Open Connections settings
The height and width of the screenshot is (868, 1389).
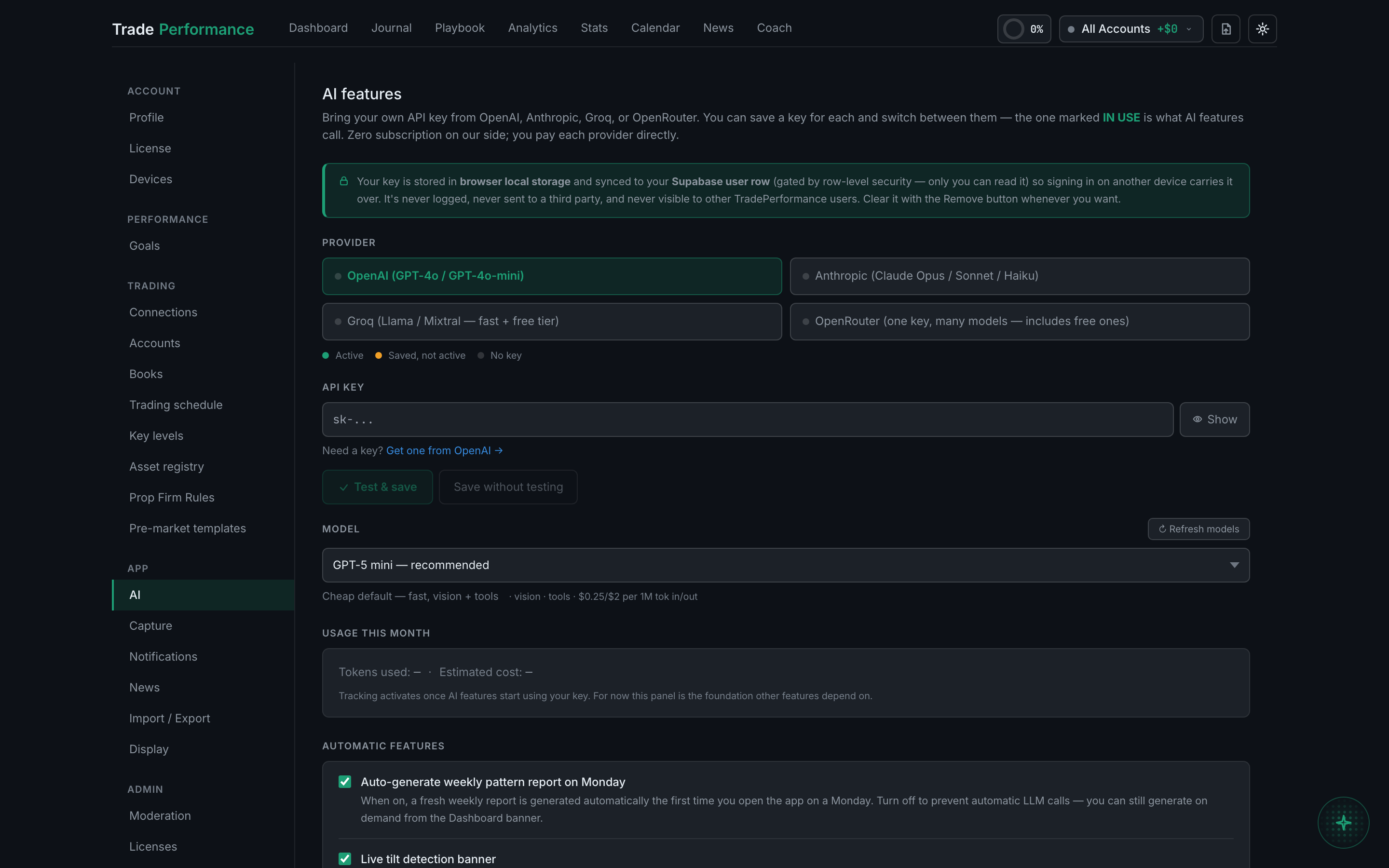click(x=204, y=312)
